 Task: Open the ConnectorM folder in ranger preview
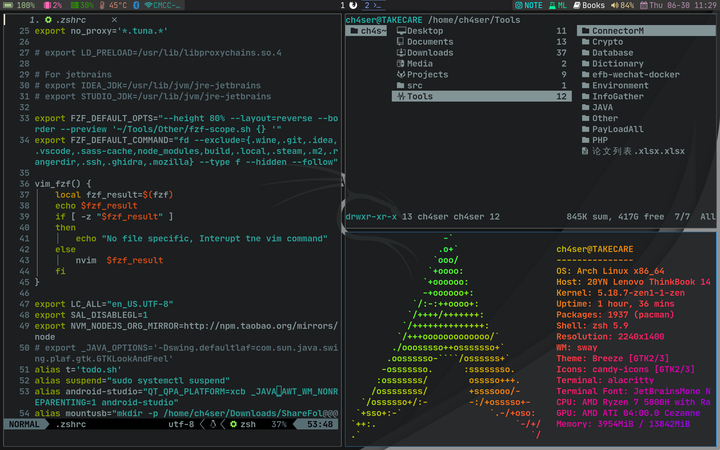[x=646, y=31]
